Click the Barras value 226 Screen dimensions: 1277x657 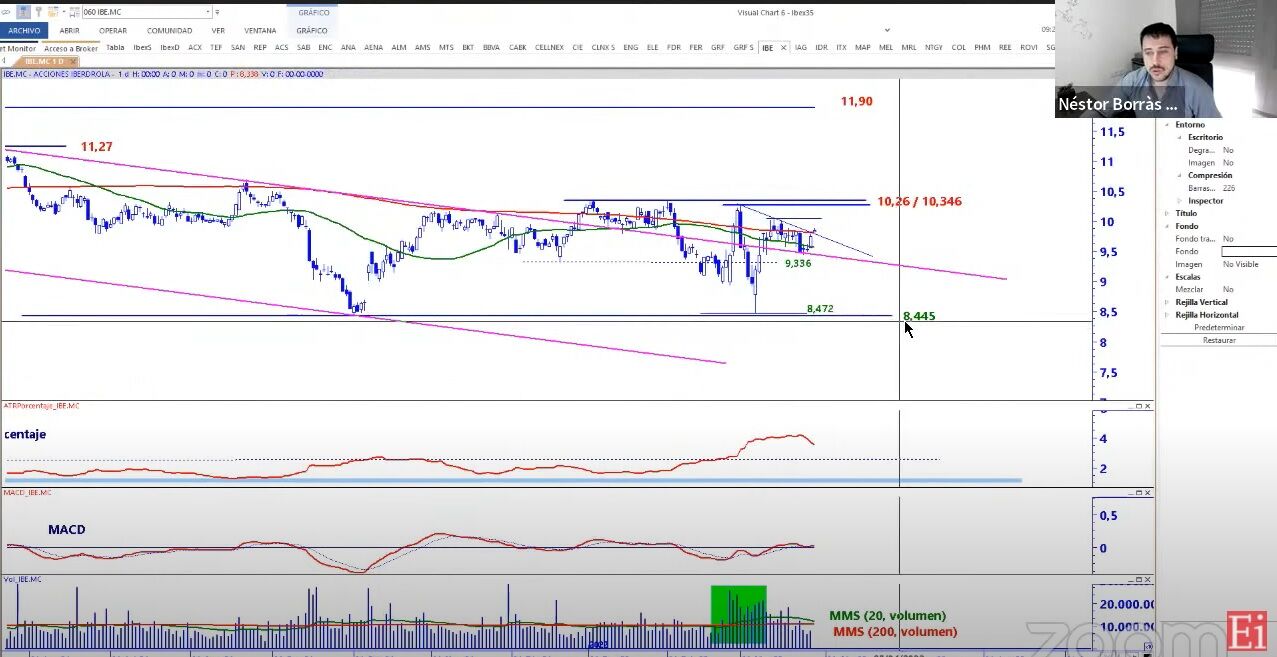(1229, 188)
